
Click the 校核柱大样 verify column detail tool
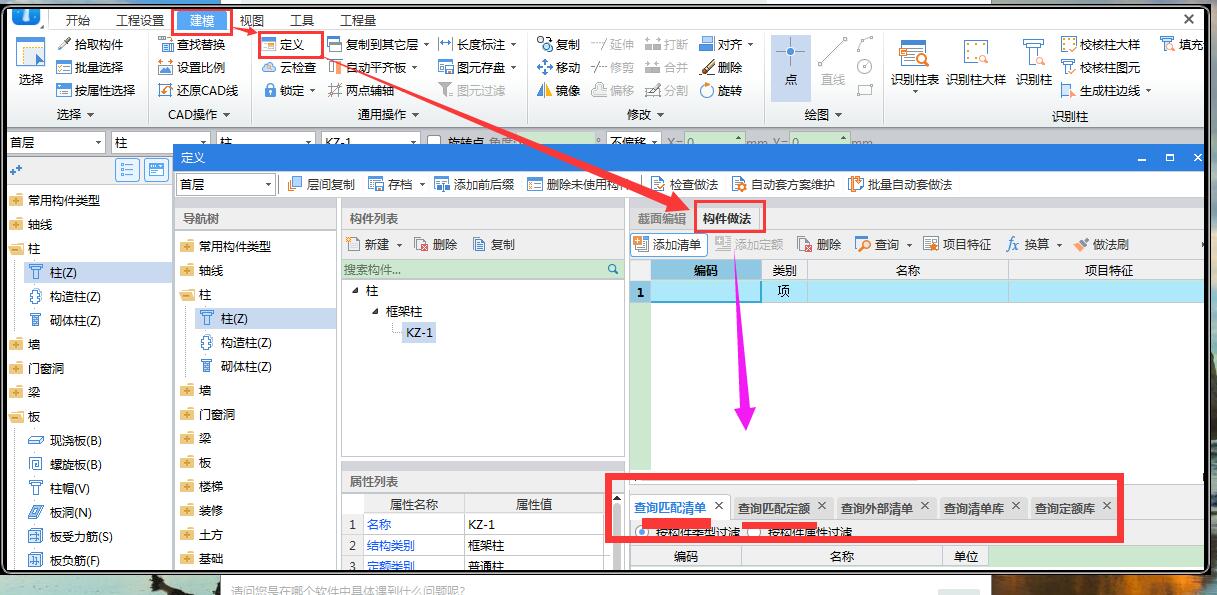(1100, 44)
